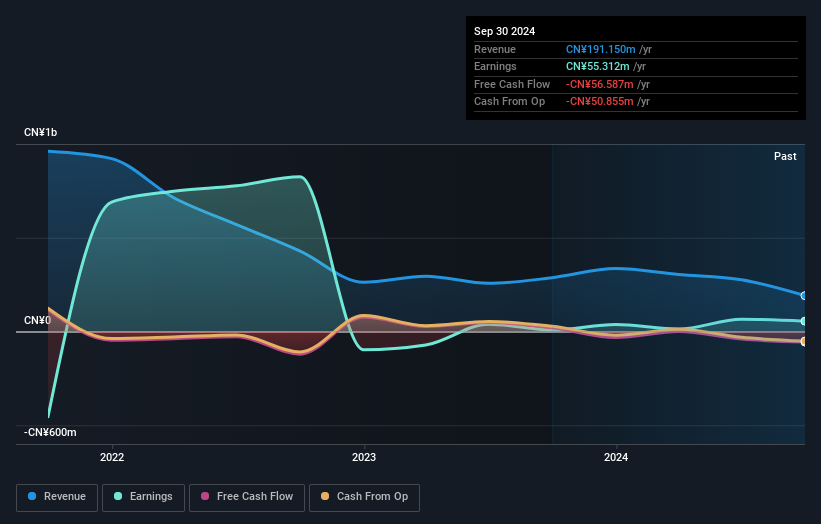
Task: Click the revenue value CN¥191.150m
Action: coord(601,49)
